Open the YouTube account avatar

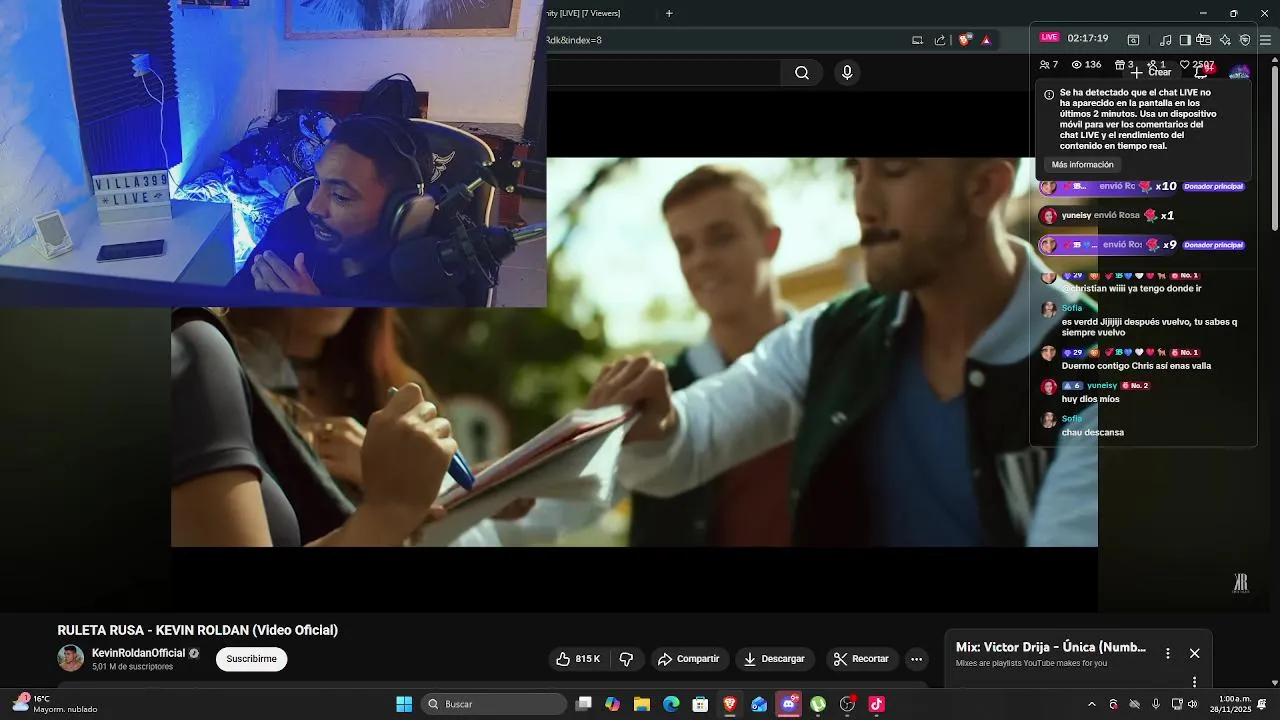(1239, 72)
